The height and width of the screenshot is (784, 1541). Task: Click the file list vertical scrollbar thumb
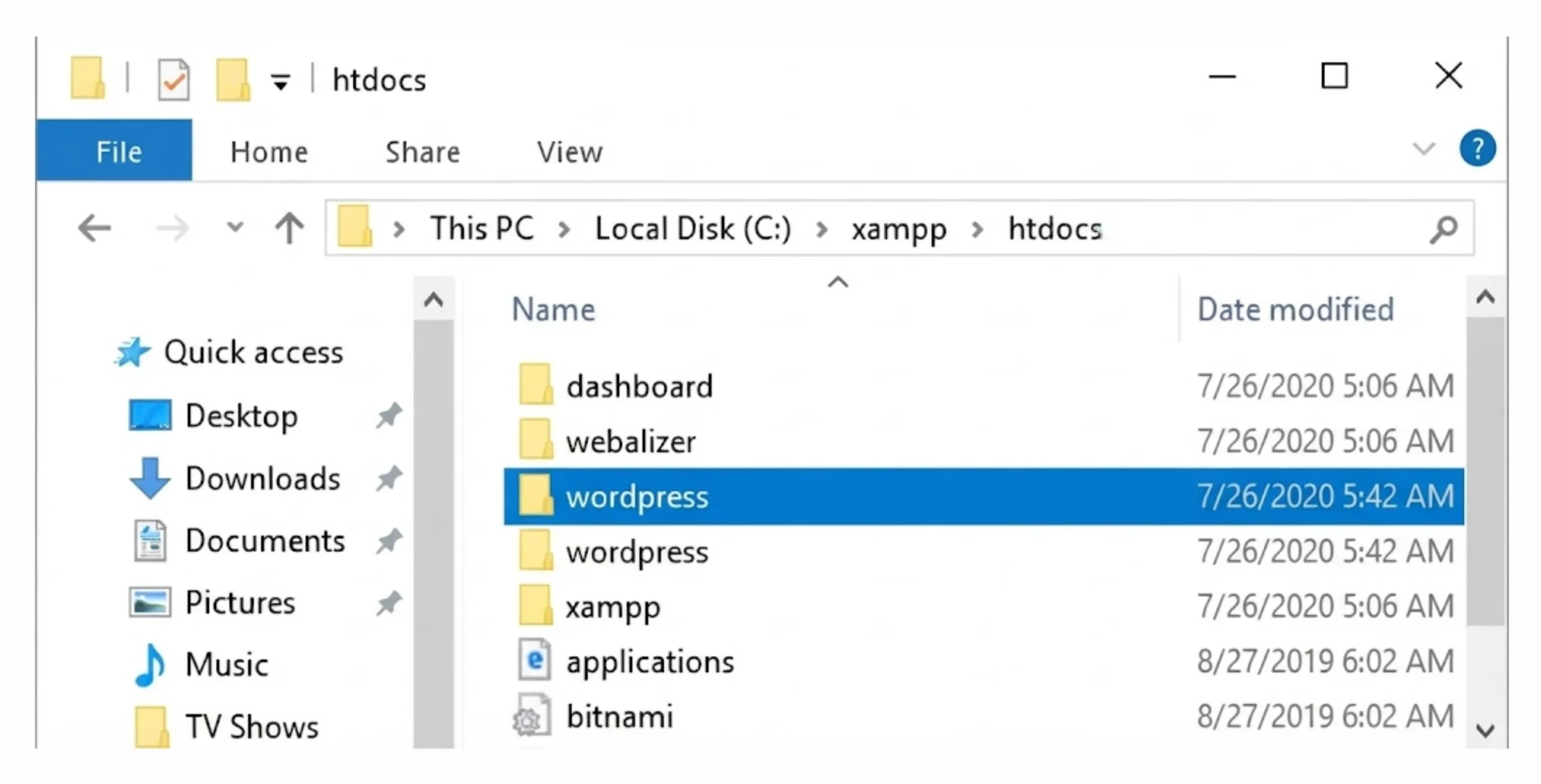point(1485,472)
